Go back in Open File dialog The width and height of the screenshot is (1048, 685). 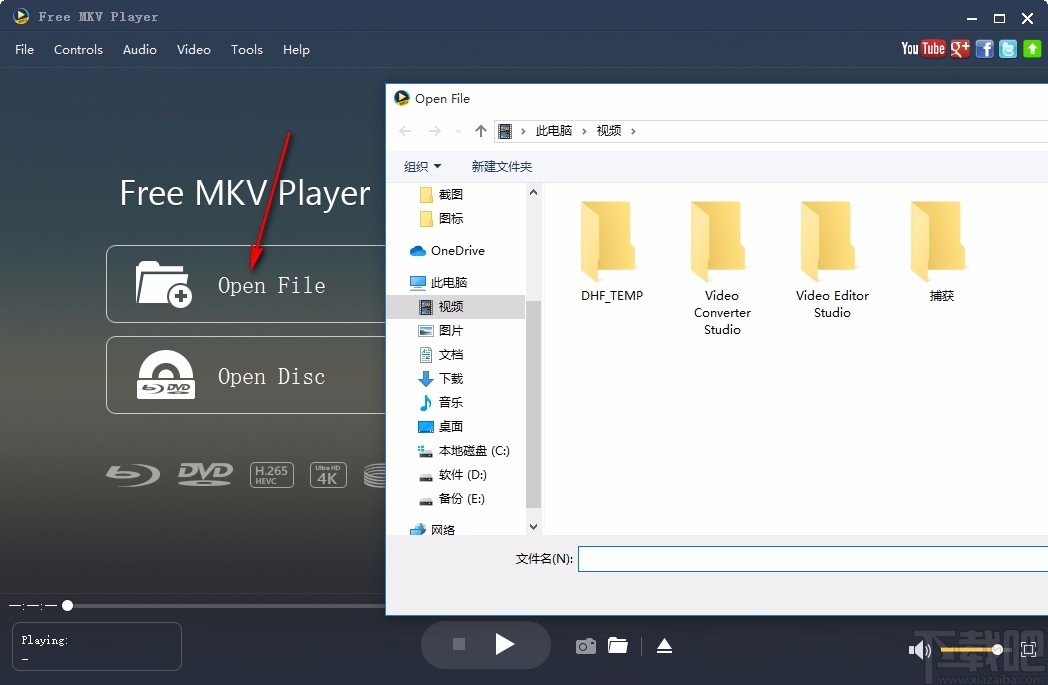click(x=405, y=131)
